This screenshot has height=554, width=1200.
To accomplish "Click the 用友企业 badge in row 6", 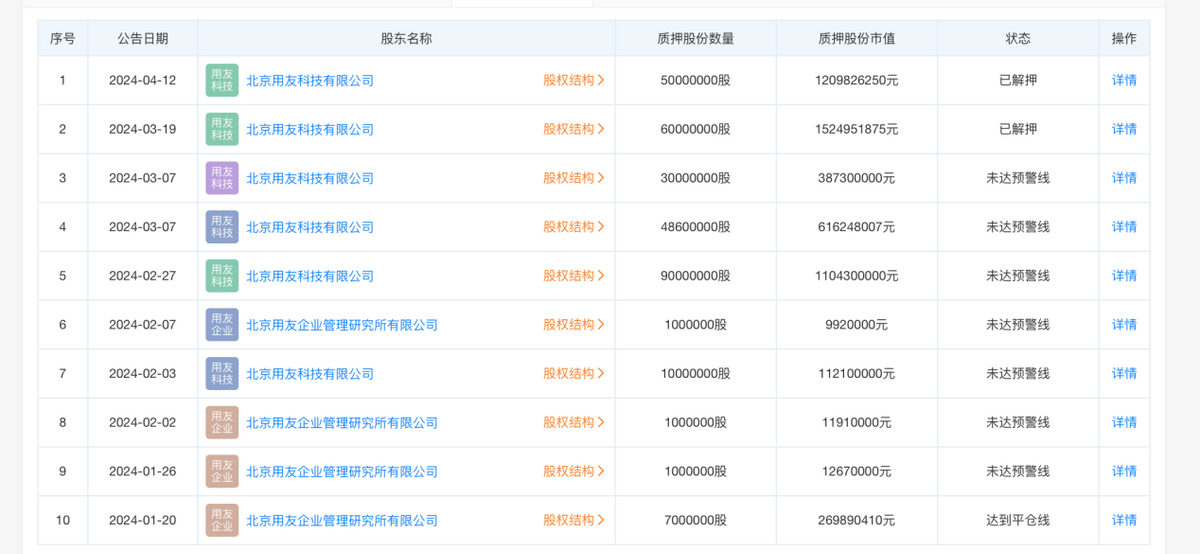I will click(222, 325).
